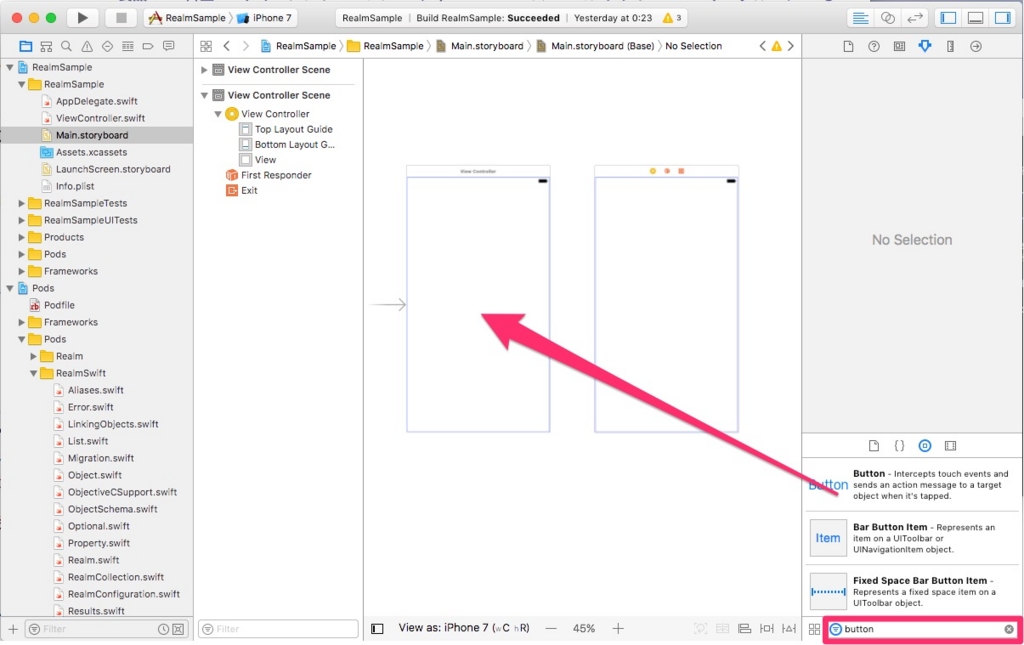1024x645 pixels.
Task: Go back in editor history
Action: click(x=227, y=46)
